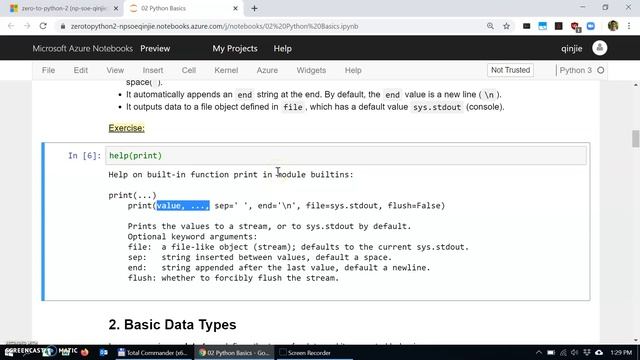
Task: Click the qinjie username
Action: click(x=571, y=48)
